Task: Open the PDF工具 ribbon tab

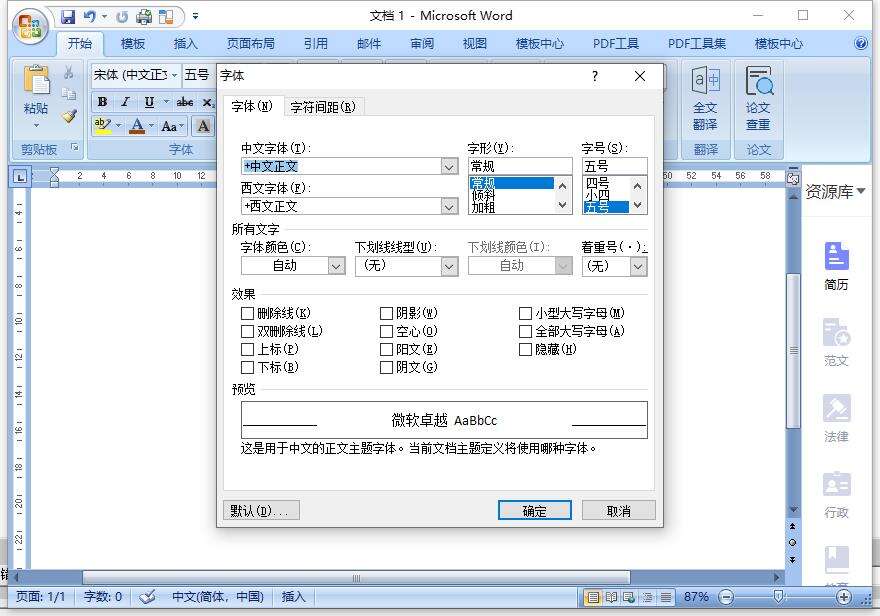Action: point(615,43)
